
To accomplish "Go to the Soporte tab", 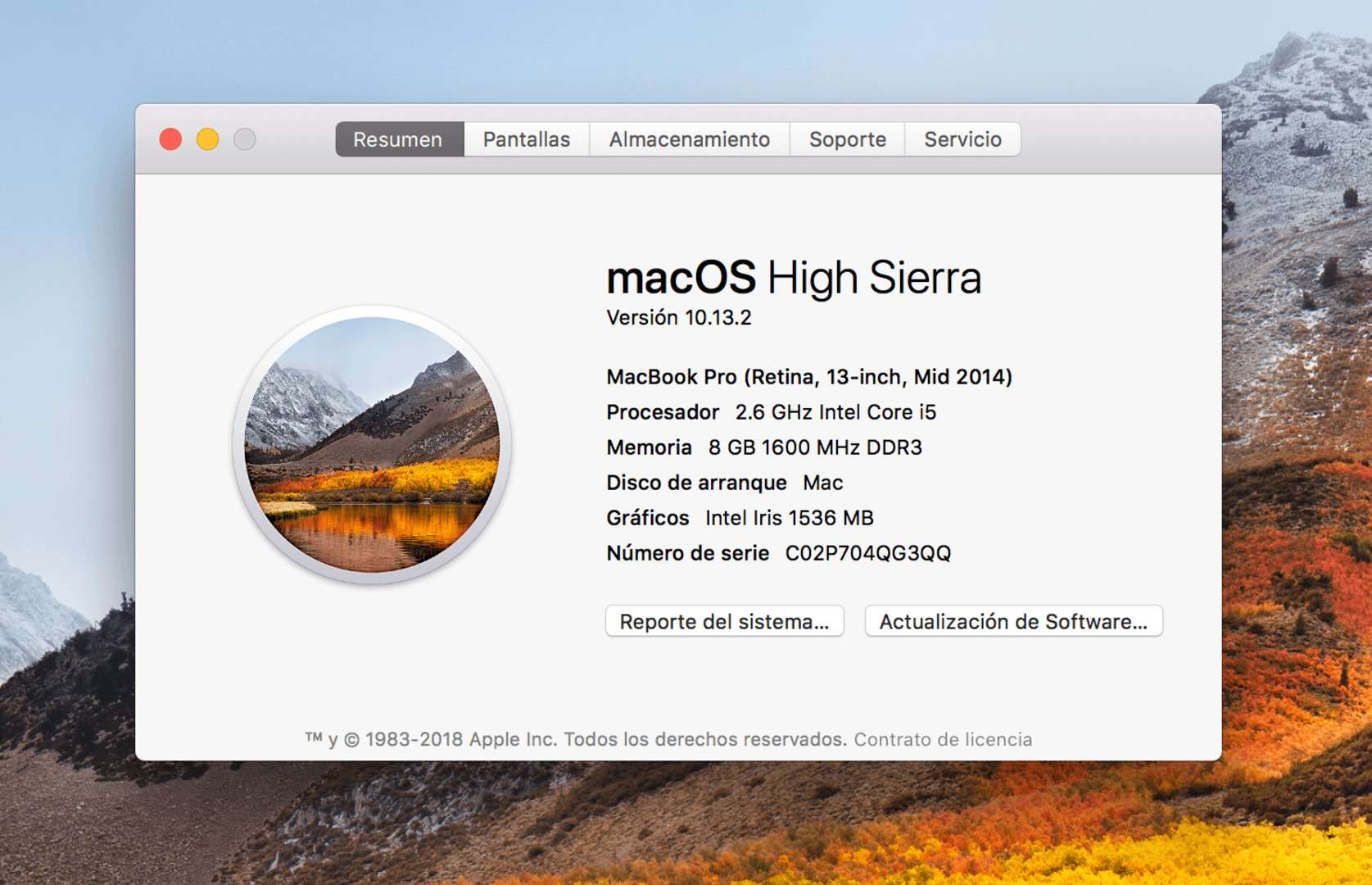I will coord(847,139).
